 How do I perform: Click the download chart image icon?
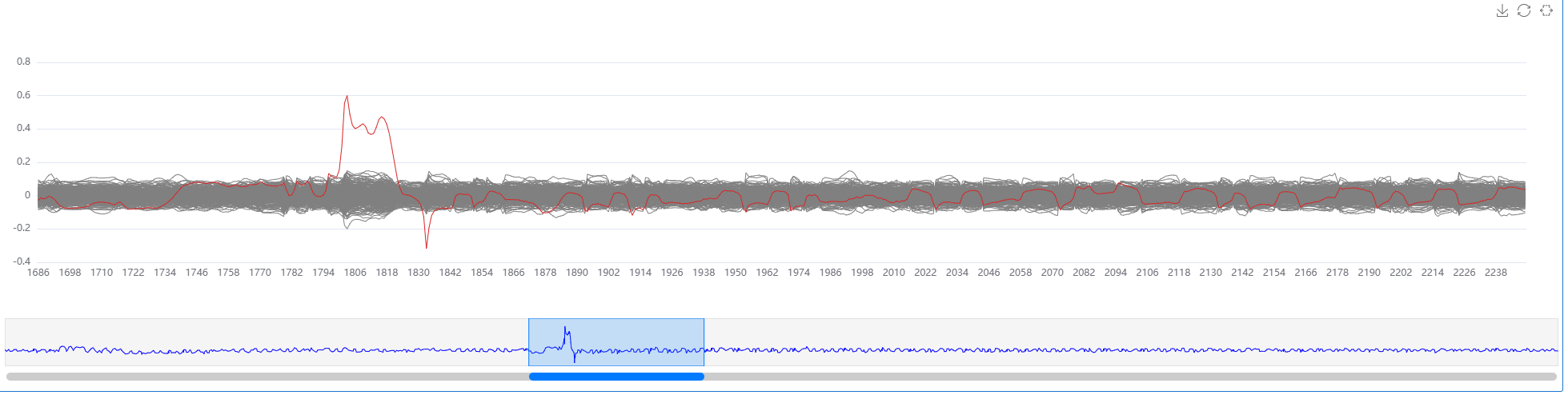[x=1502, y=10]
